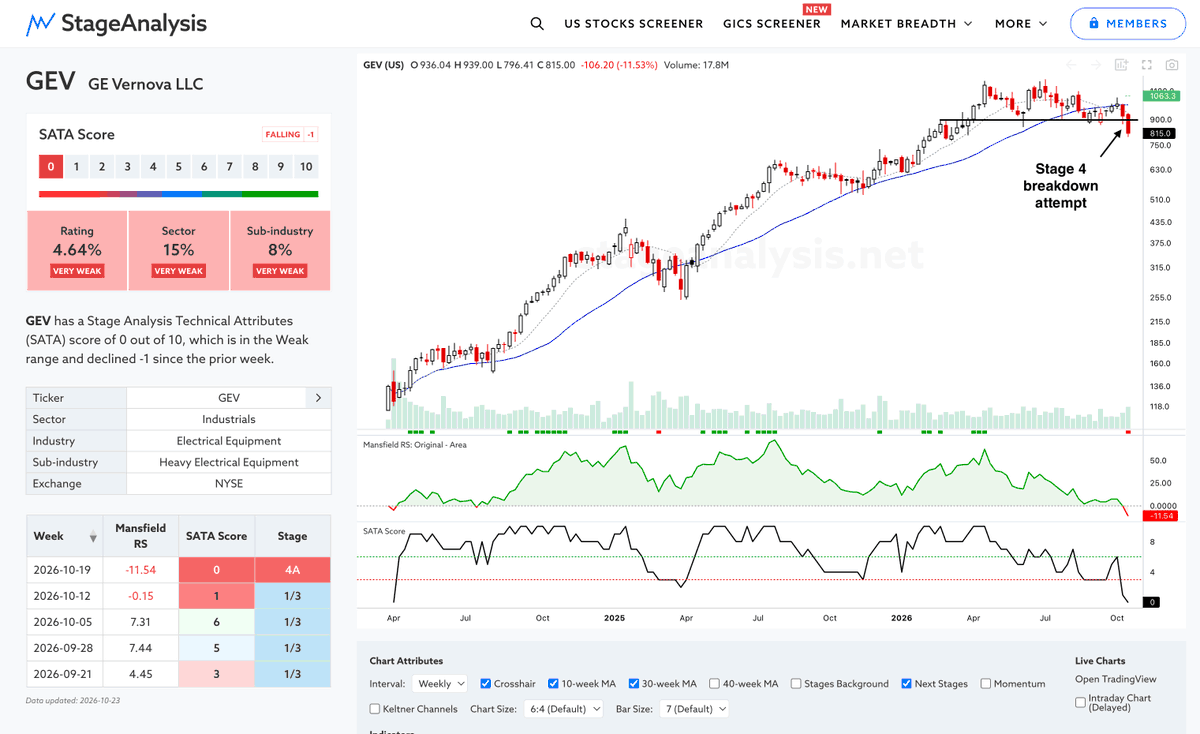Image resolution: width=1200 pixels, height=734 pixels.
Task: Click the Sub-industry 8% tile
Action: (x=280, y=250)
